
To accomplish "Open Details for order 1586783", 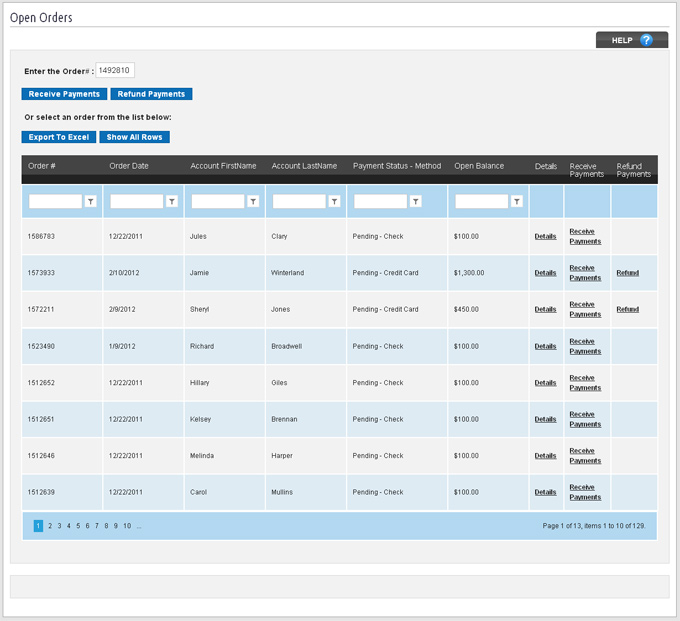I will click(x=545, y=236).
